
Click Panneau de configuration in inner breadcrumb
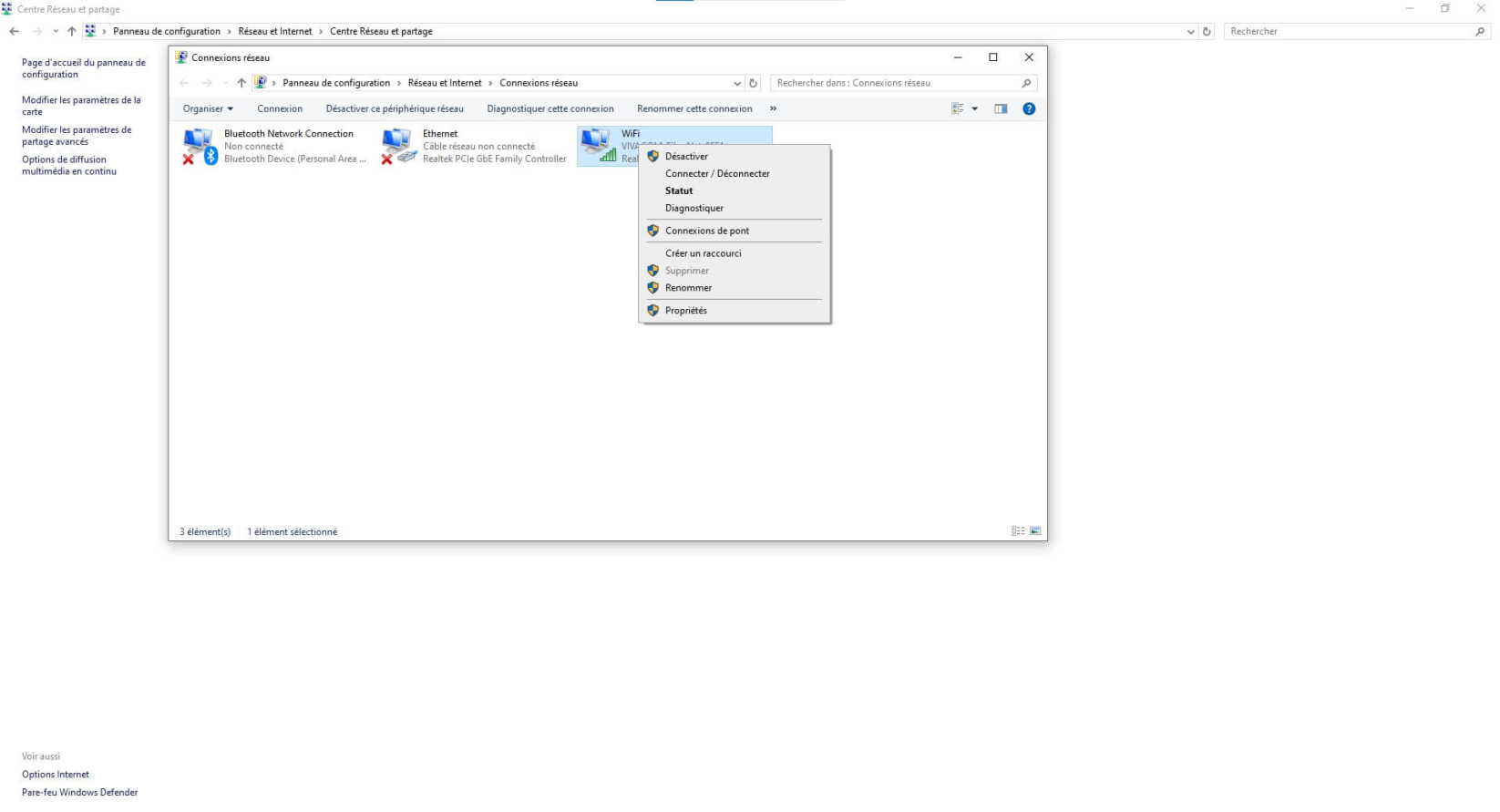point(336,83)
